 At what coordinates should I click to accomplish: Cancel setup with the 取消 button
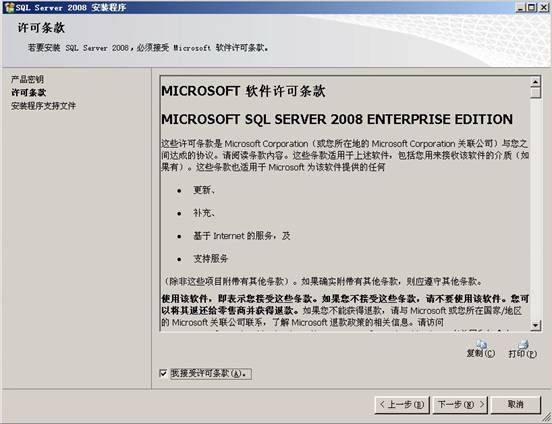(516, 405)
